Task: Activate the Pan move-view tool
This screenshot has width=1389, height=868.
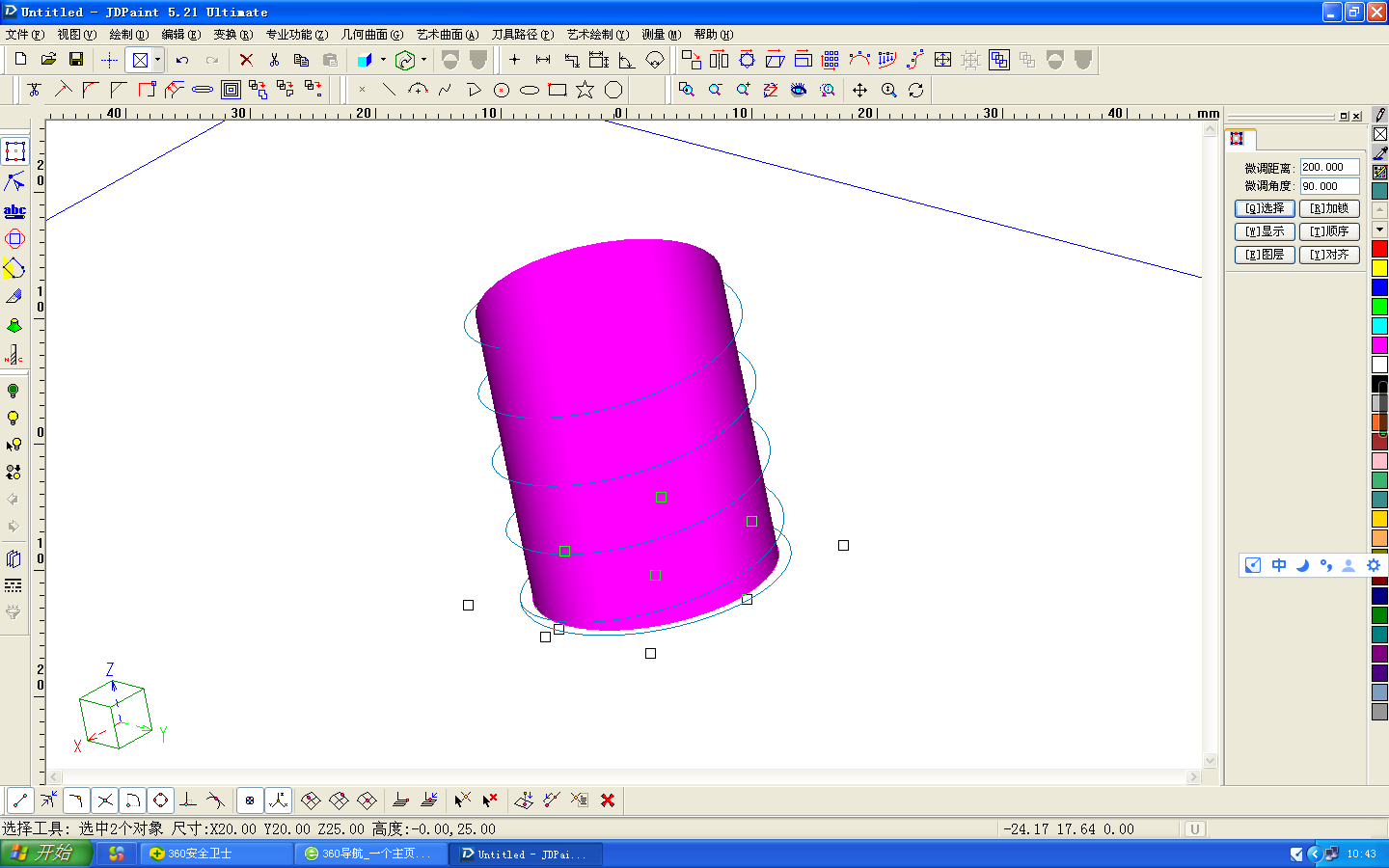Action: tap(859, 90)
